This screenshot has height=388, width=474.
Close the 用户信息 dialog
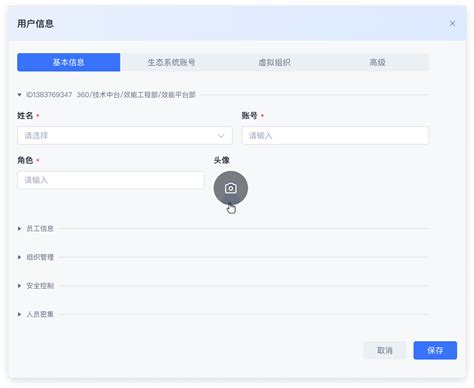click(x=452, y=24)
